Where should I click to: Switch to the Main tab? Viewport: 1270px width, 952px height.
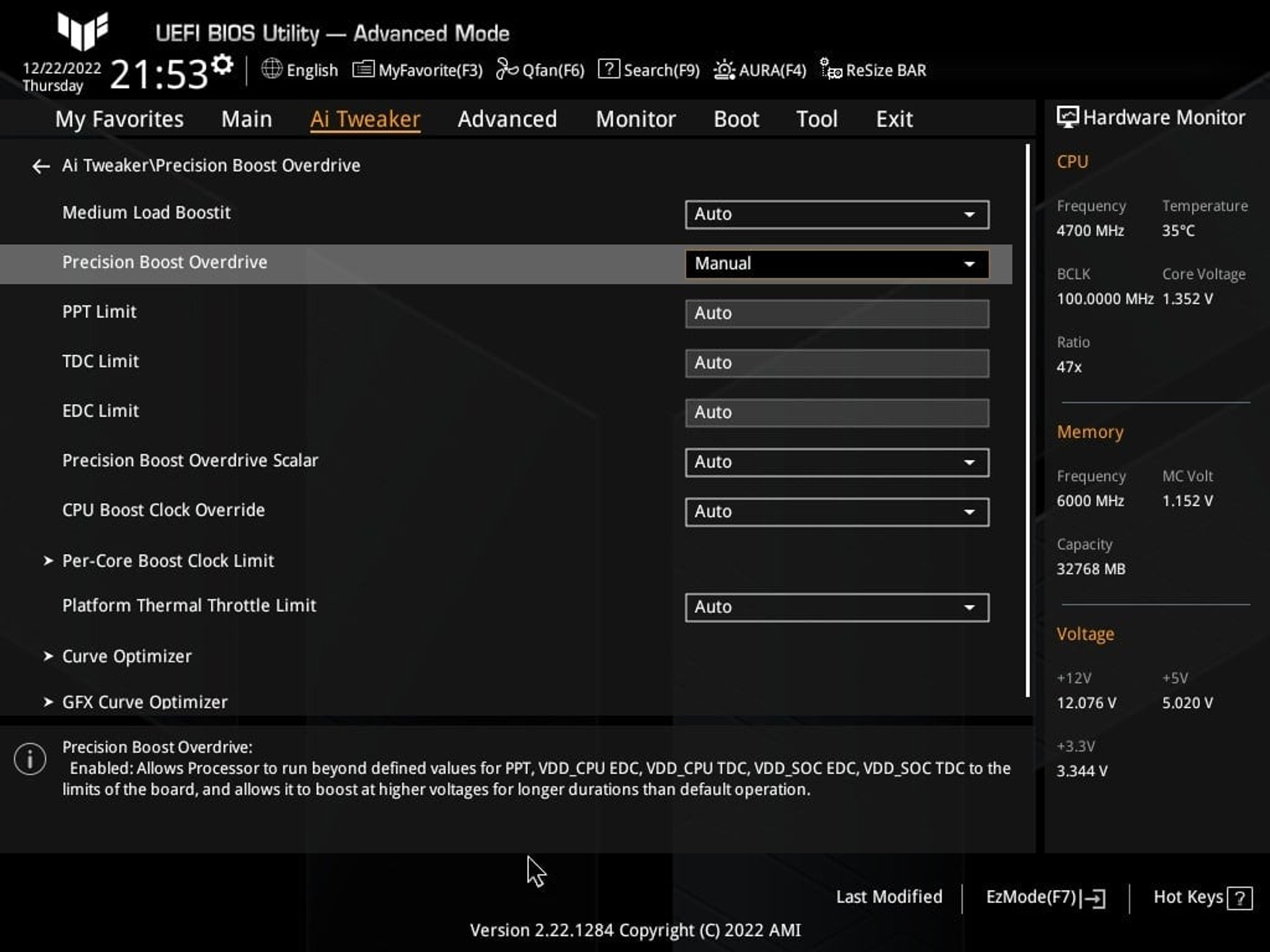[247, 120]
